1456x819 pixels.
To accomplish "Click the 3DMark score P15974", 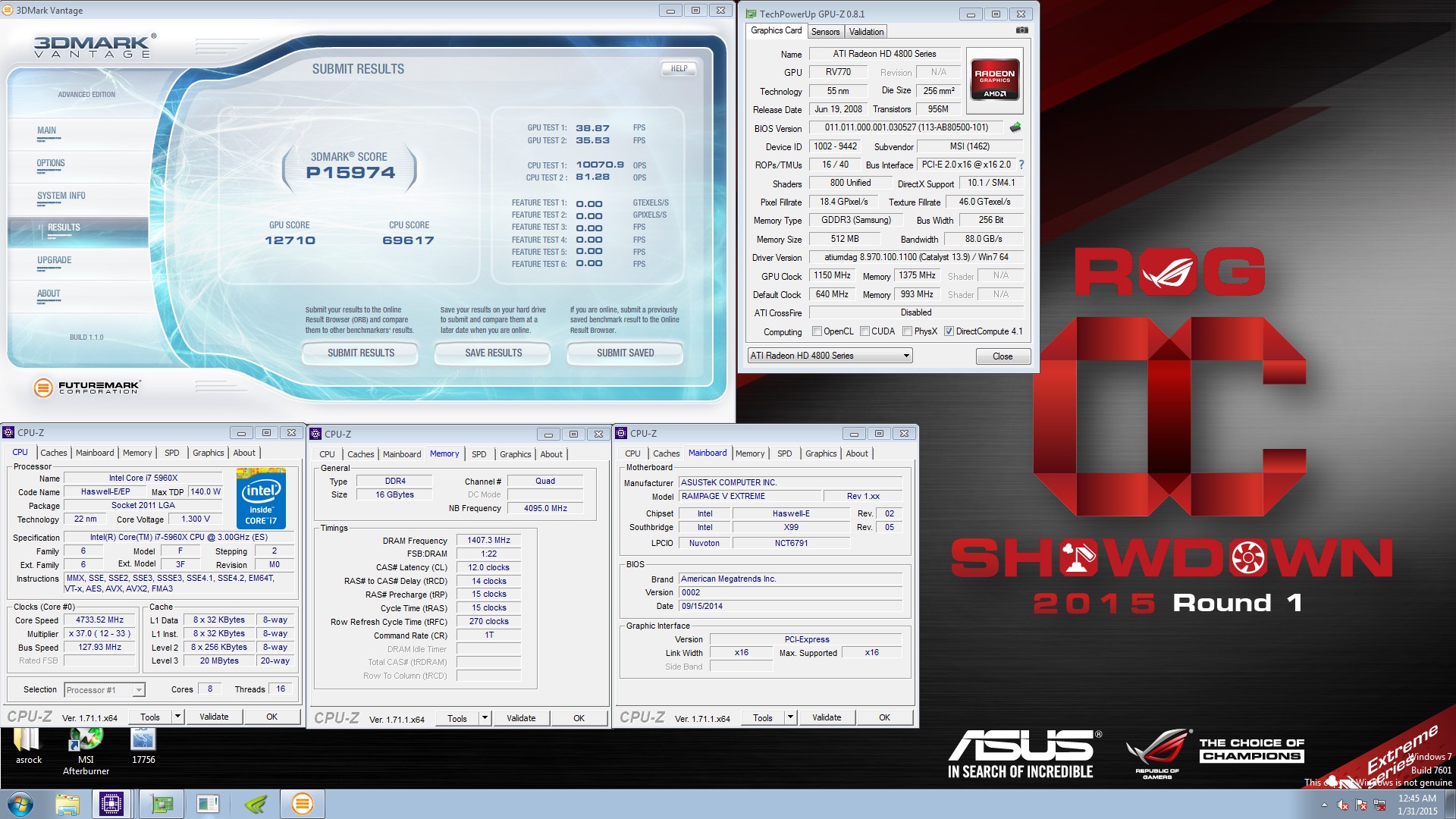I will pos(350,173).
